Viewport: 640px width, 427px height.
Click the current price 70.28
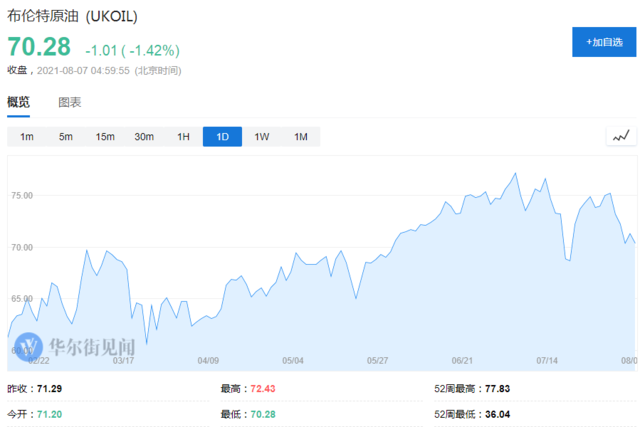pos(39,47)
